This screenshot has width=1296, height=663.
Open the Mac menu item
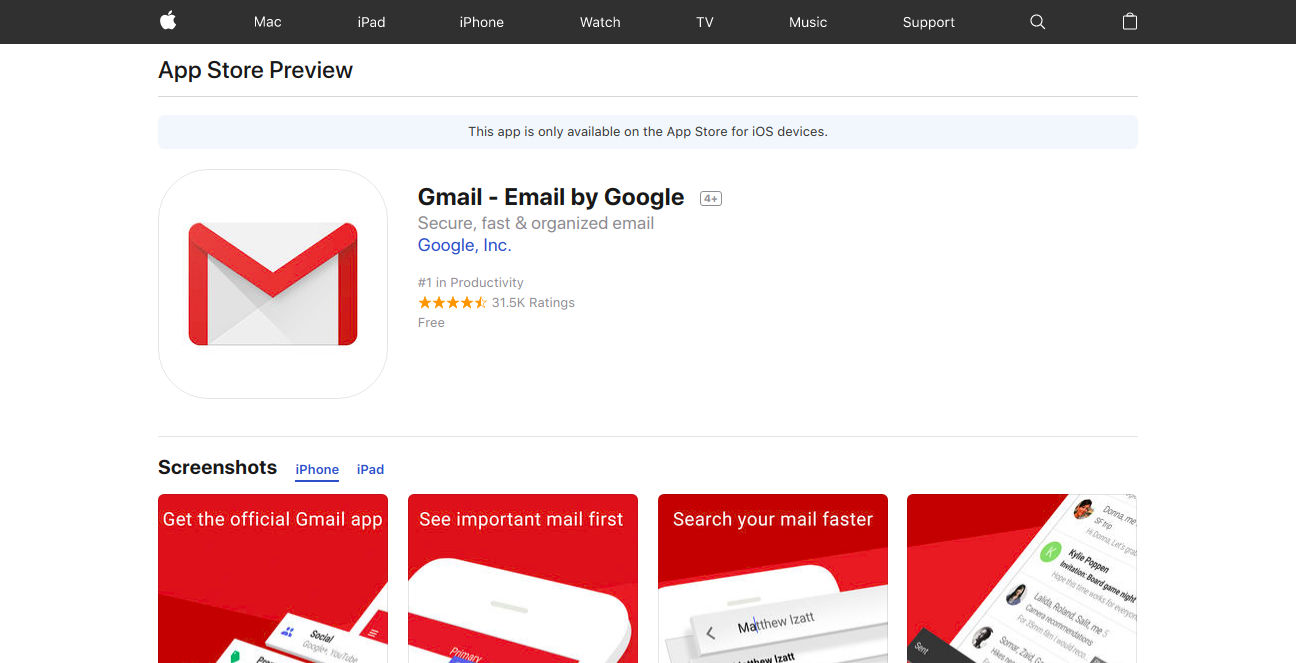pos(268,22)
